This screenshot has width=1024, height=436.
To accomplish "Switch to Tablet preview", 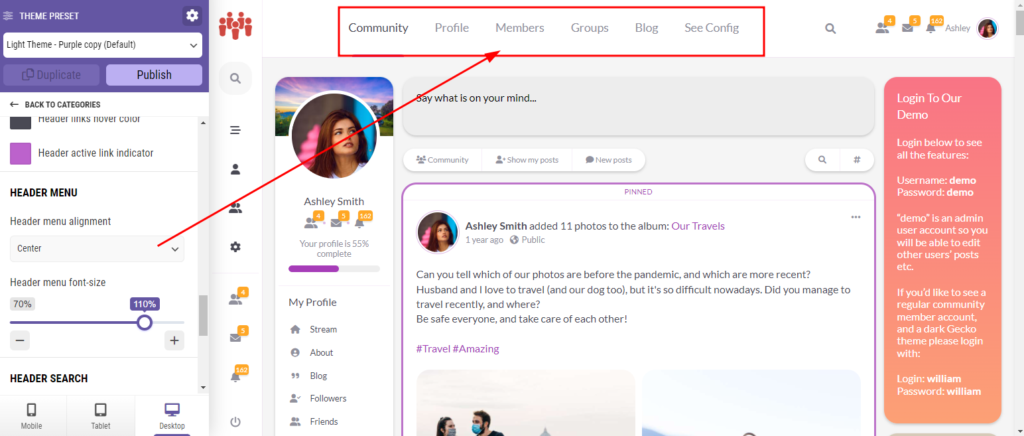I will tap(100, 415).
